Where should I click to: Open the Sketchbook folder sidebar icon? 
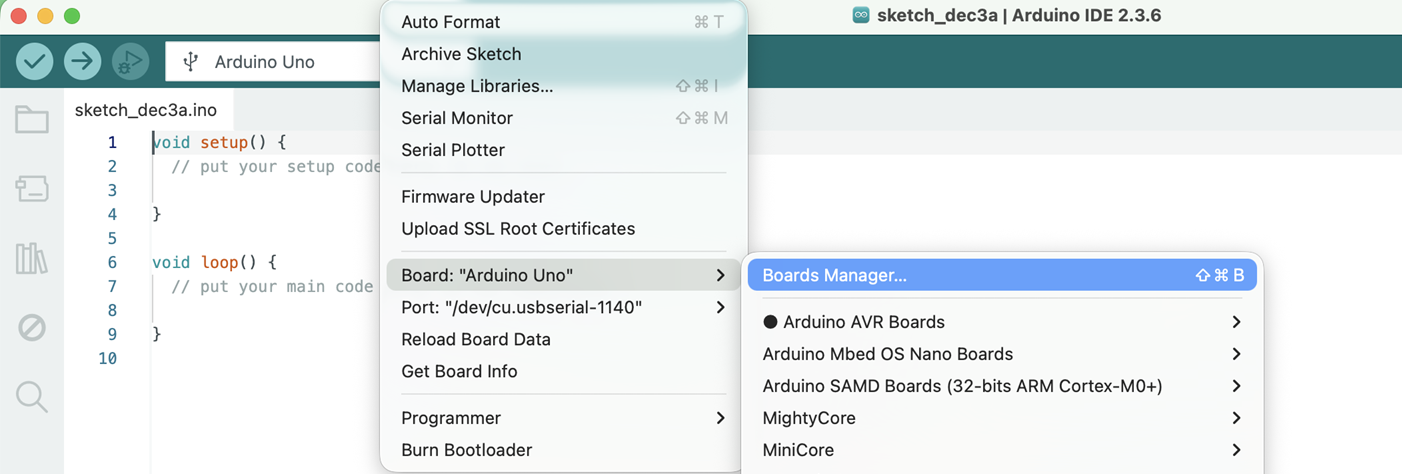point(32,120)
